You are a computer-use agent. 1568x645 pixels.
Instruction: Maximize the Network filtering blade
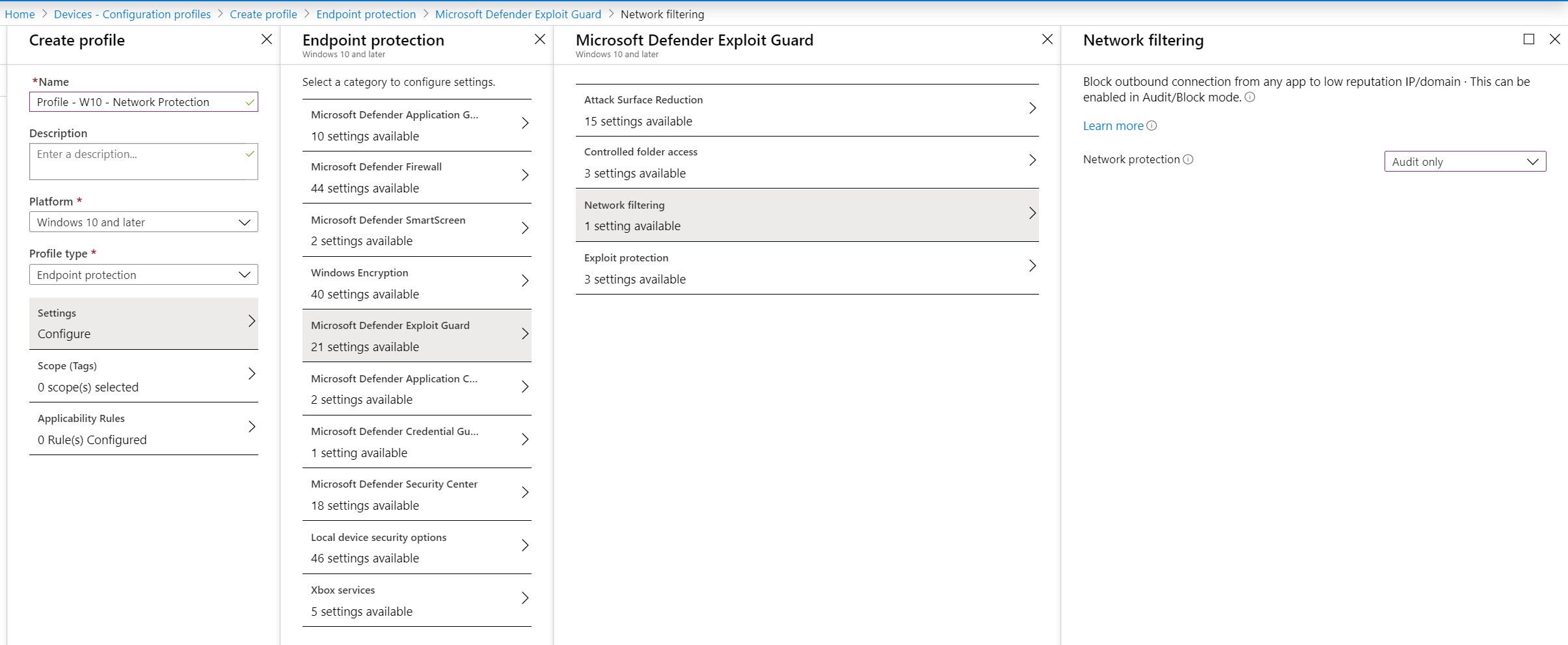pyautogui.click(x=1529, y=40)
